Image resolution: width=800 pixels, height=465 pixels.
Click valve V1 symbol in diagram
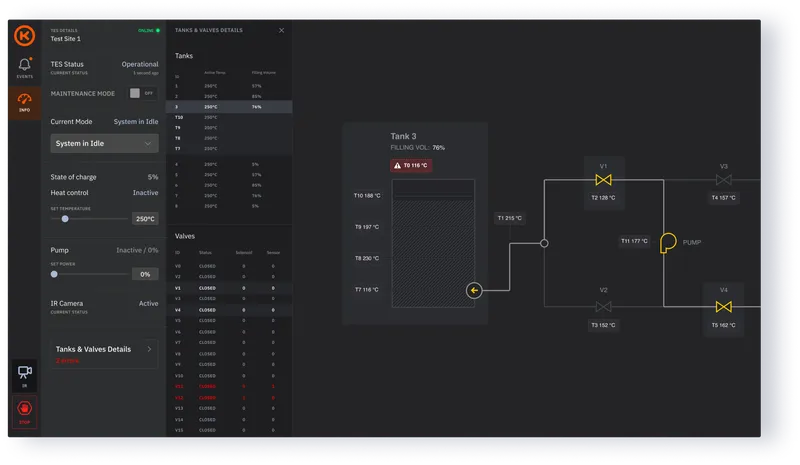pos(603,180)
